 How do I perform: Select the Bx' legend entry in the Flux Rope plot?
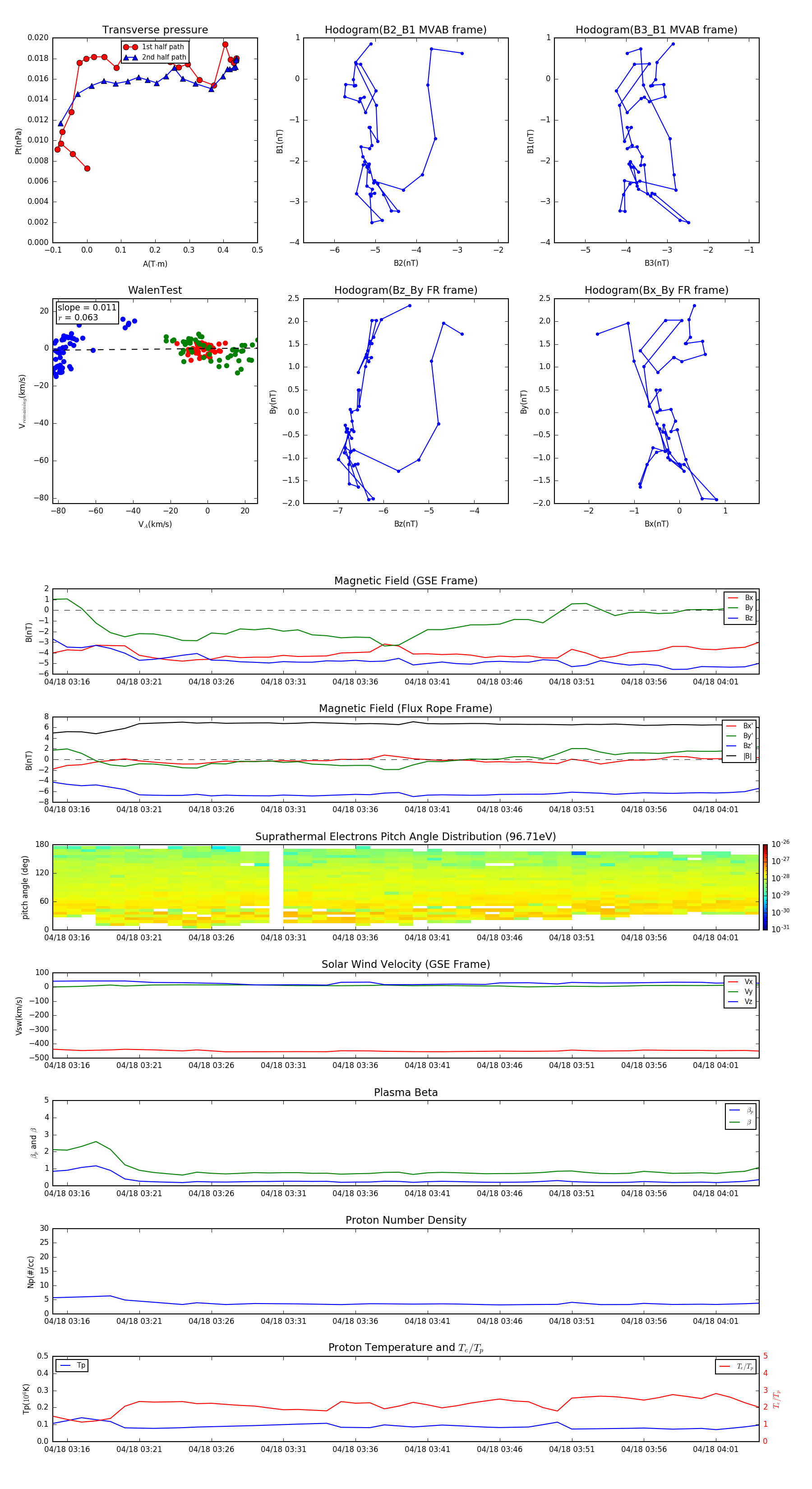point(740,726)
